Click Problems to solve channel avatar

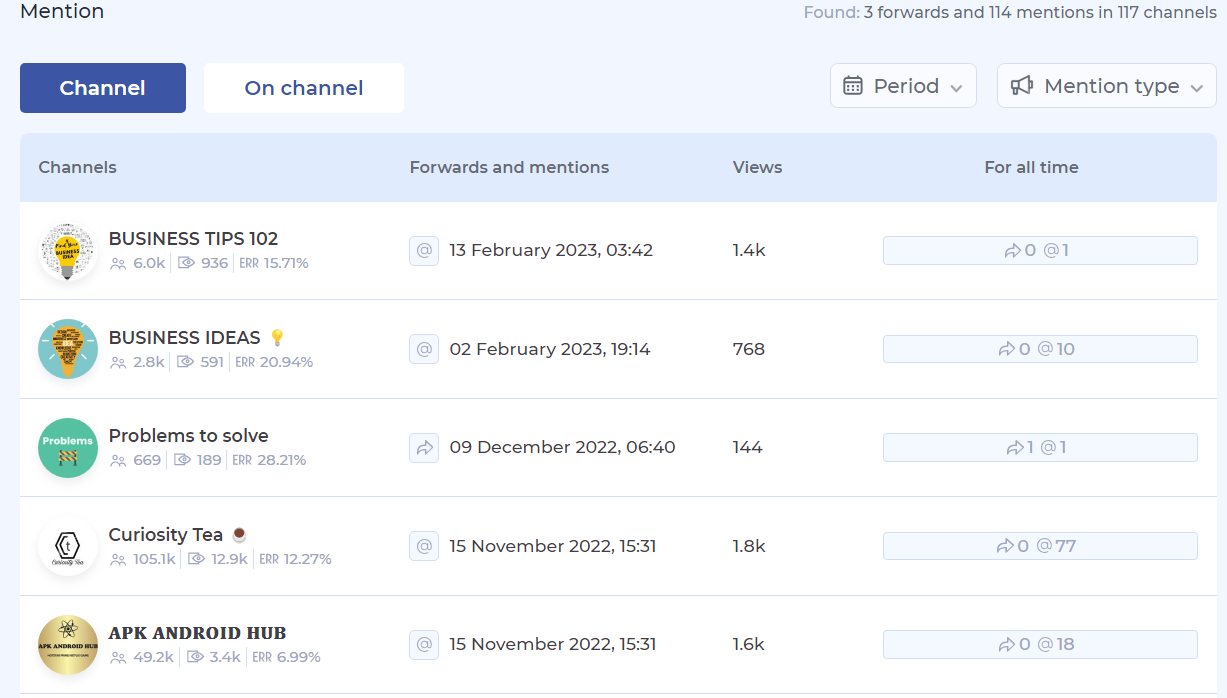pyautogui.click(x=68, y=448)
